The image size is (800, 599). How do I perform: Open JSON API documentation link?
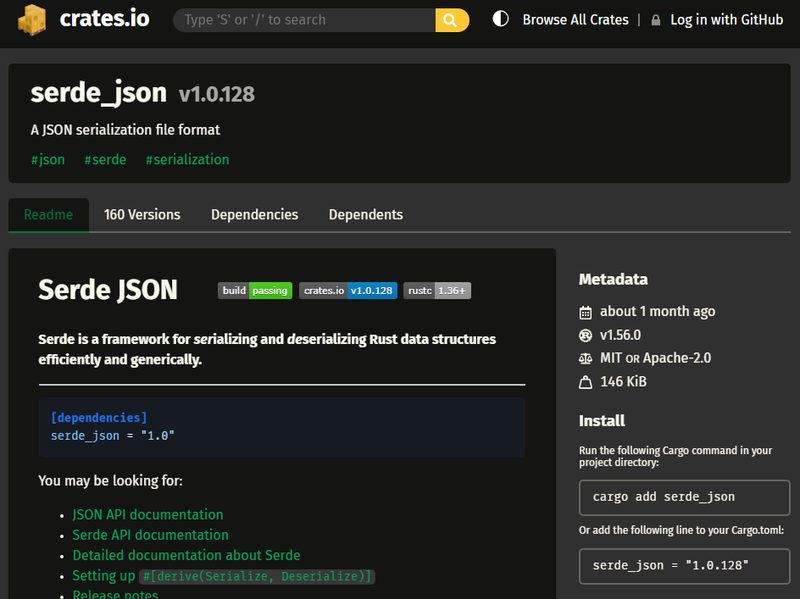[x=147, y=514]
